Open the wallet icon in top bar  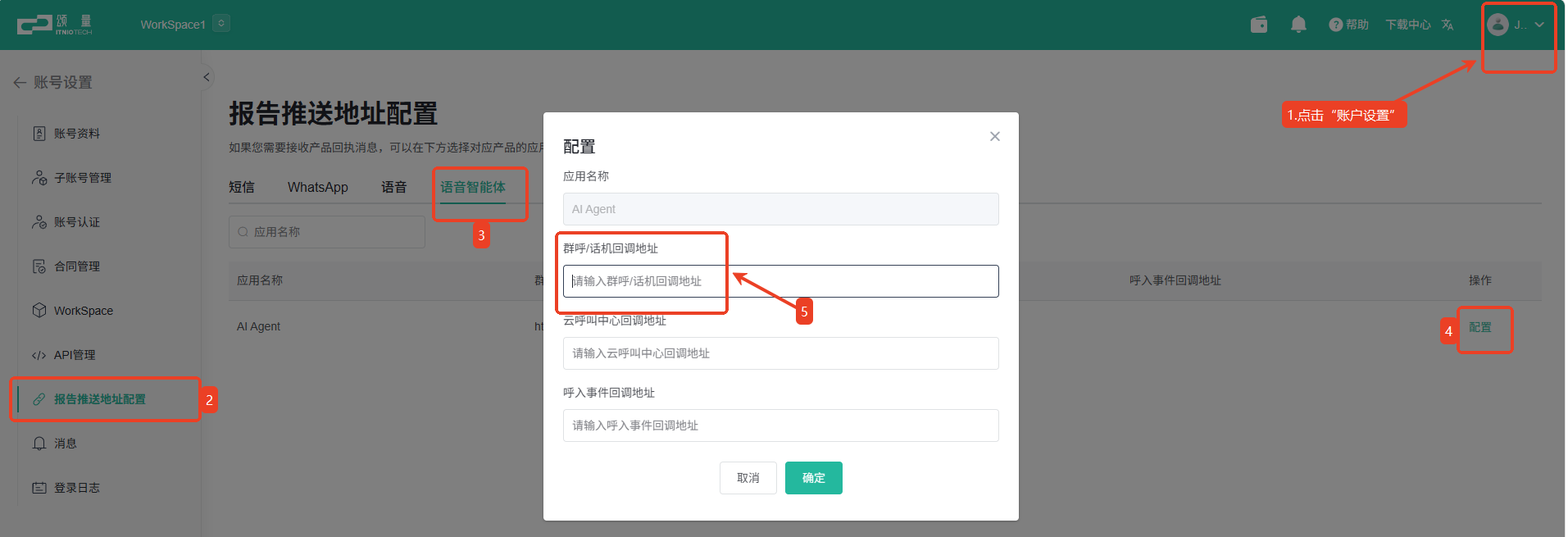[1259, 25]
